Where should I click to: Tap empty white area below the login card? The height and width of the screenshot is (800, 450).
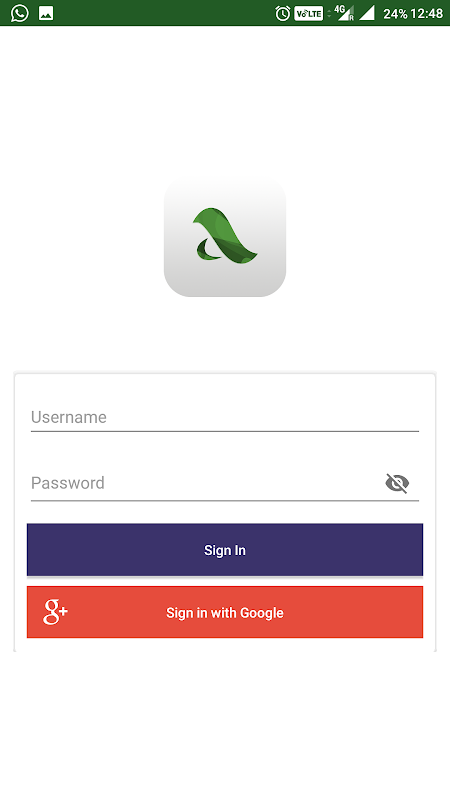pyautogui.click(x=225, y=724)
